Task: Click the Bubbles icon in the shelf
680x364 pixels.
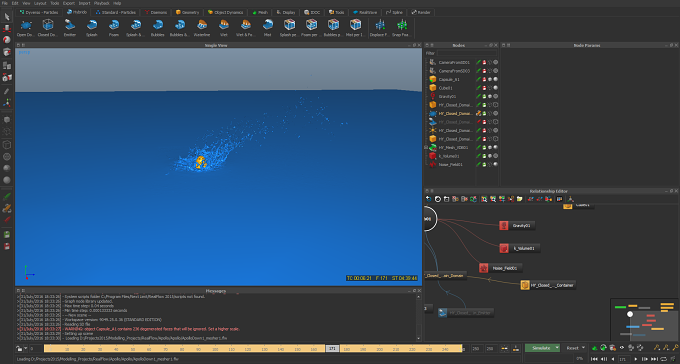Action: pos(157,27)
